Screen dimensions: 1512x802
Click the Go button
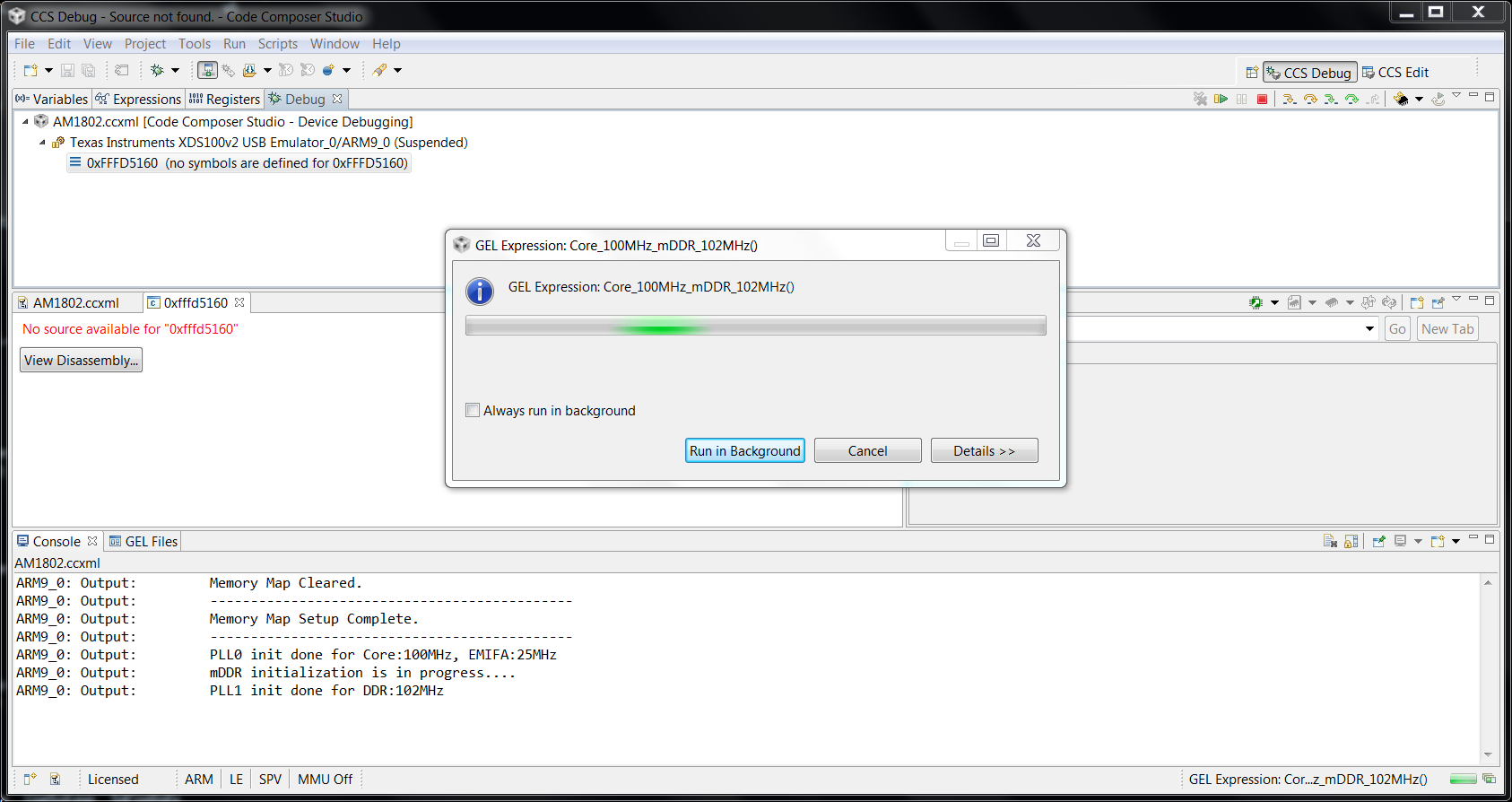tap(1397, 328)
